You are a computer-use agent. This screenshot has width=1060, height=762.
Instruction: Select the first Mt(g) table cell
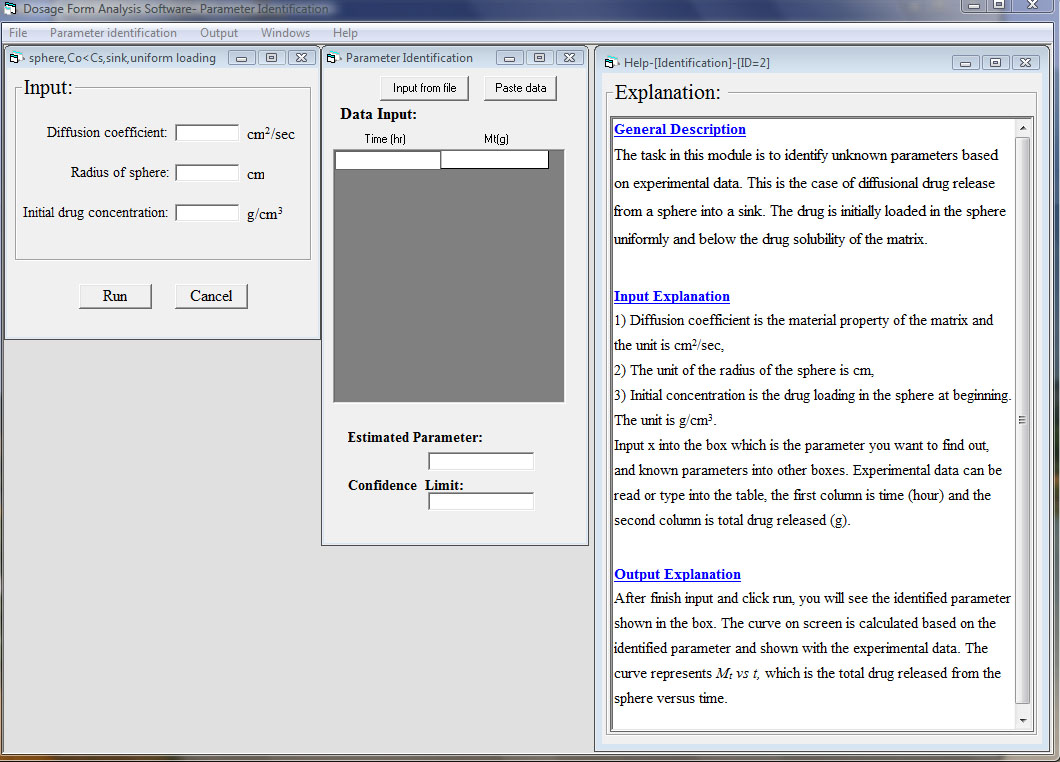point(494,160)
